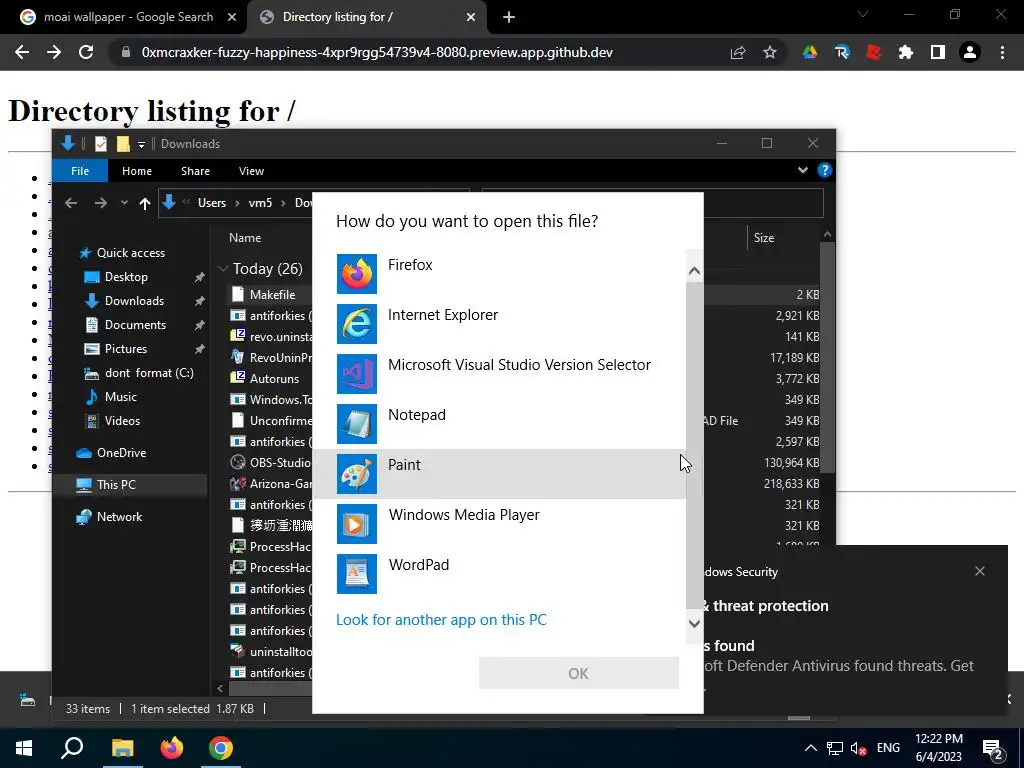Open Firefox from the taskbar
Screen dimensions: 1024x768
pos(172,748)
